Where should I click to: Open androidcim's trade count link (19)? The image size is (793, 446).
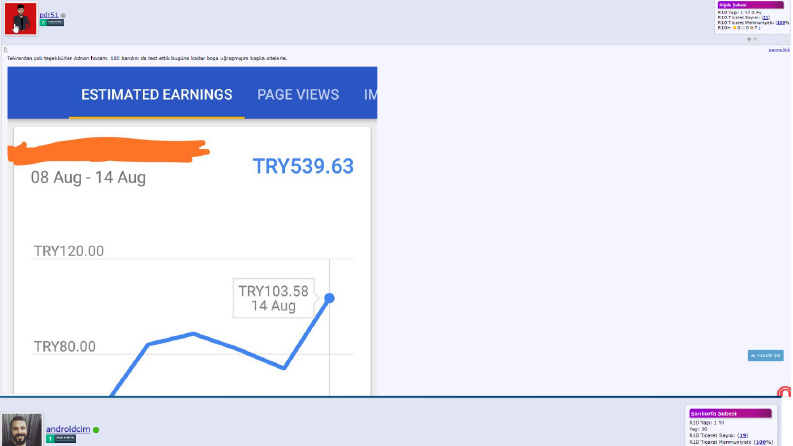coord(742,435)
